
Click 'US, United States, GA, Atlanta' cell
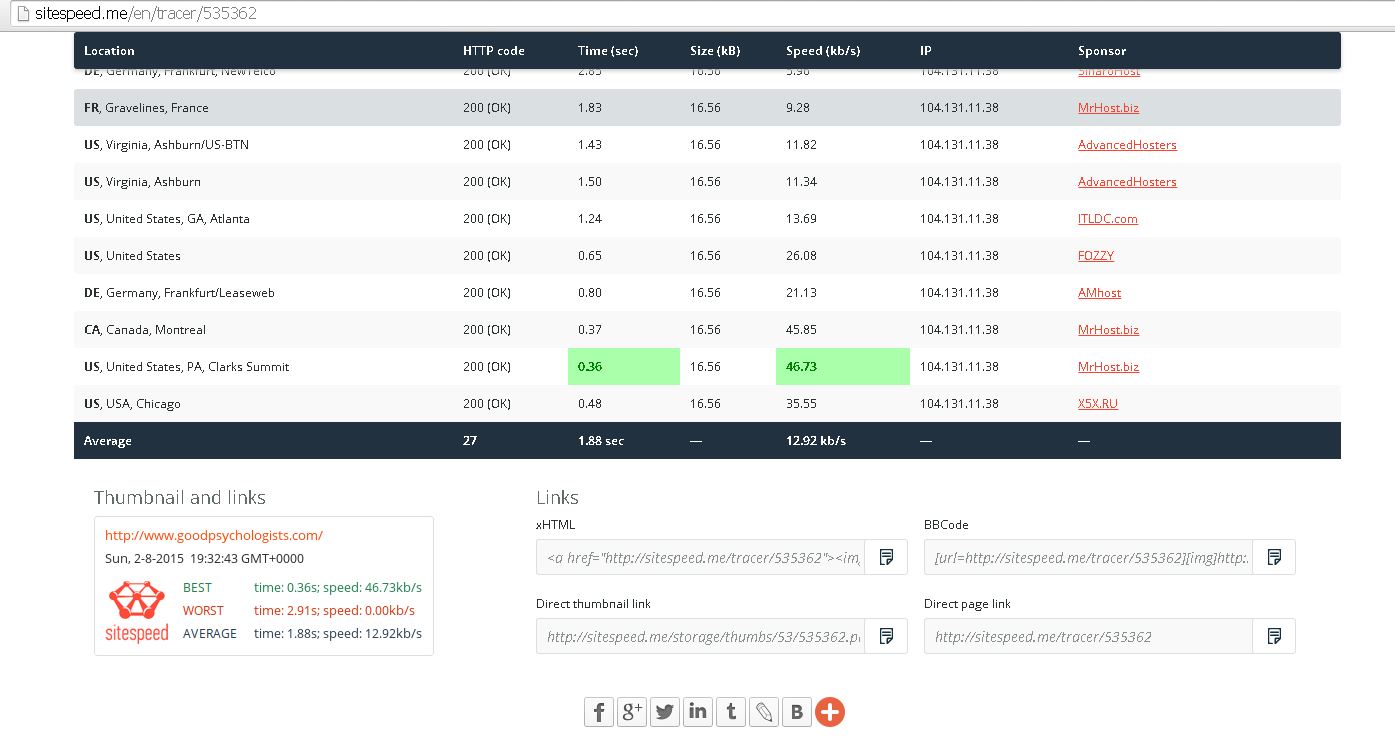pyautogui.click(x=167, y=219)
